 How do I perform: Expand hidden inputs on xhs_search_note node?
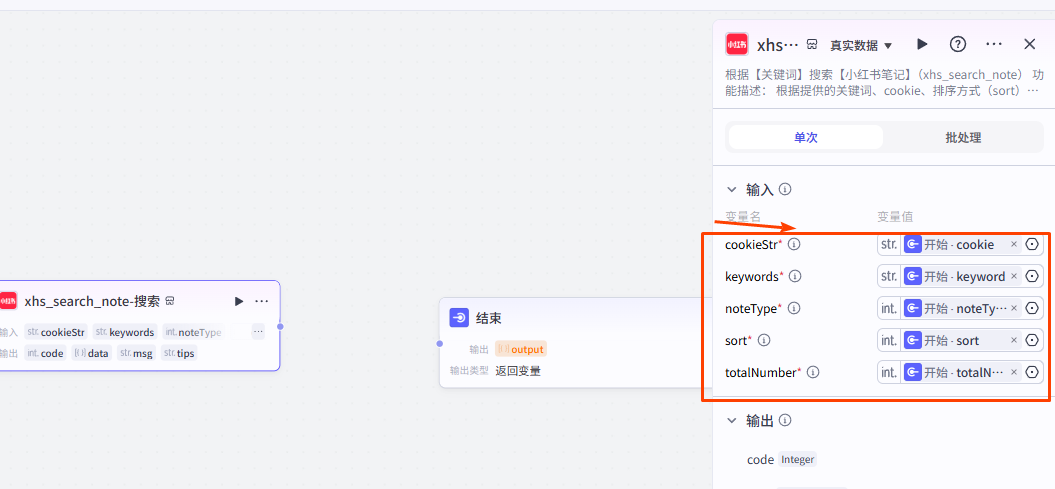258,332
